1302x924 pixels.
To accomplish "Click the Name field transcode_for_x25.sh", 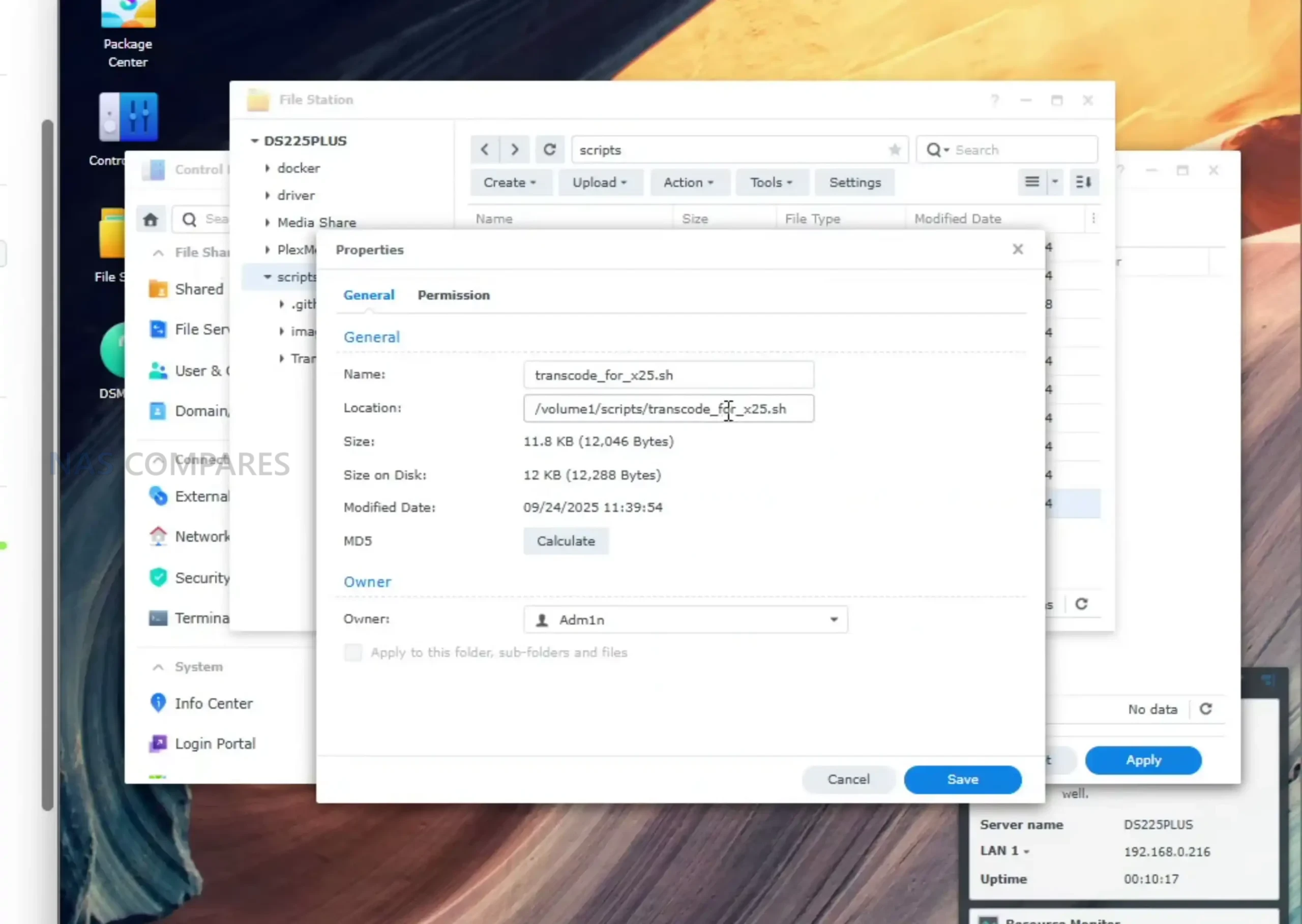I will pos(669,375).
